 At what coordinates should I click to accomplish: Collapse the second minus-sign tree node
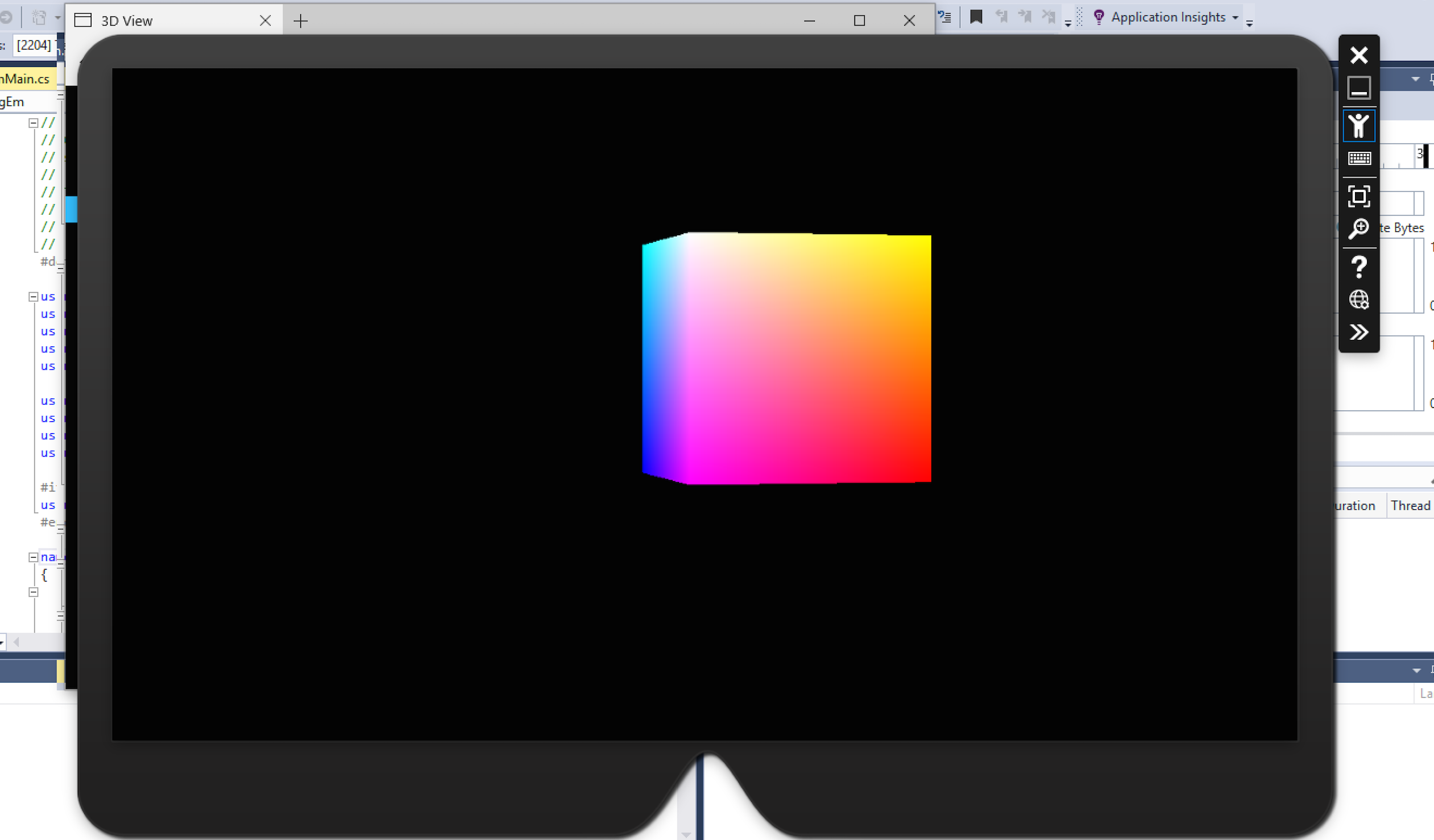pos(32,294)
